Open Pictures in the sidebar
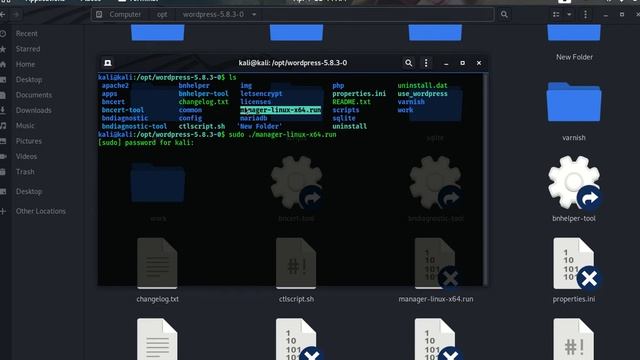This screenshot has width=640, height=360. coord(29,141)
